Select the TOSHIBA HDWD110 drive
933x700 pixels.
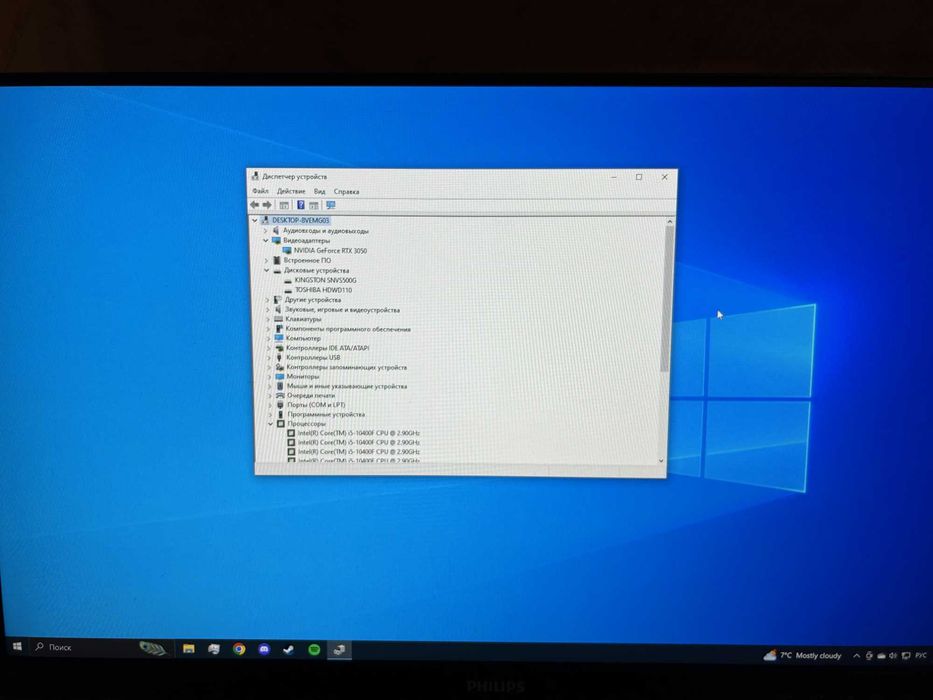tap(324, 290)
